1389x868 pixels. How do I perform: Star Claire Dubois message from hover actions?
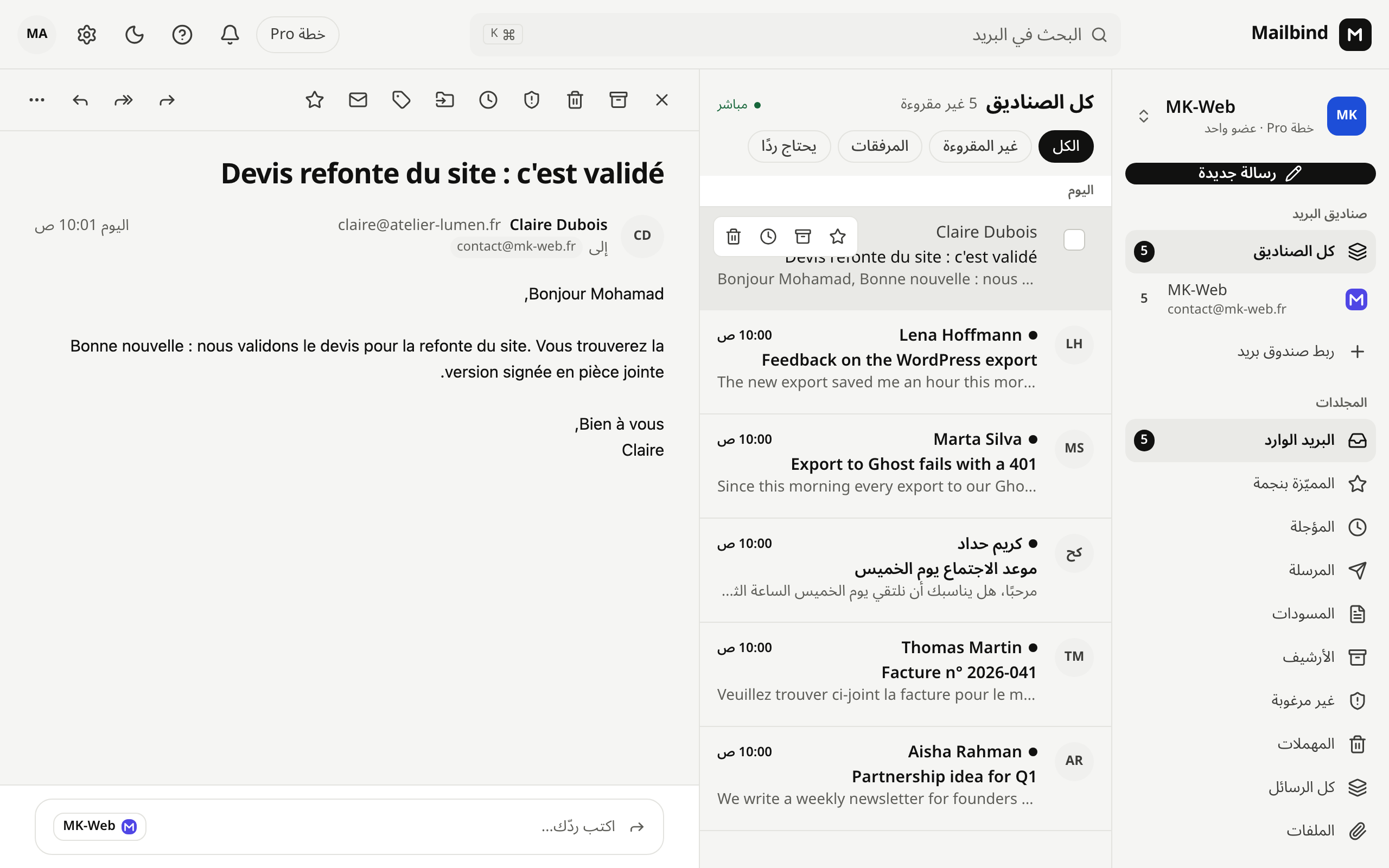click(837, 237)
